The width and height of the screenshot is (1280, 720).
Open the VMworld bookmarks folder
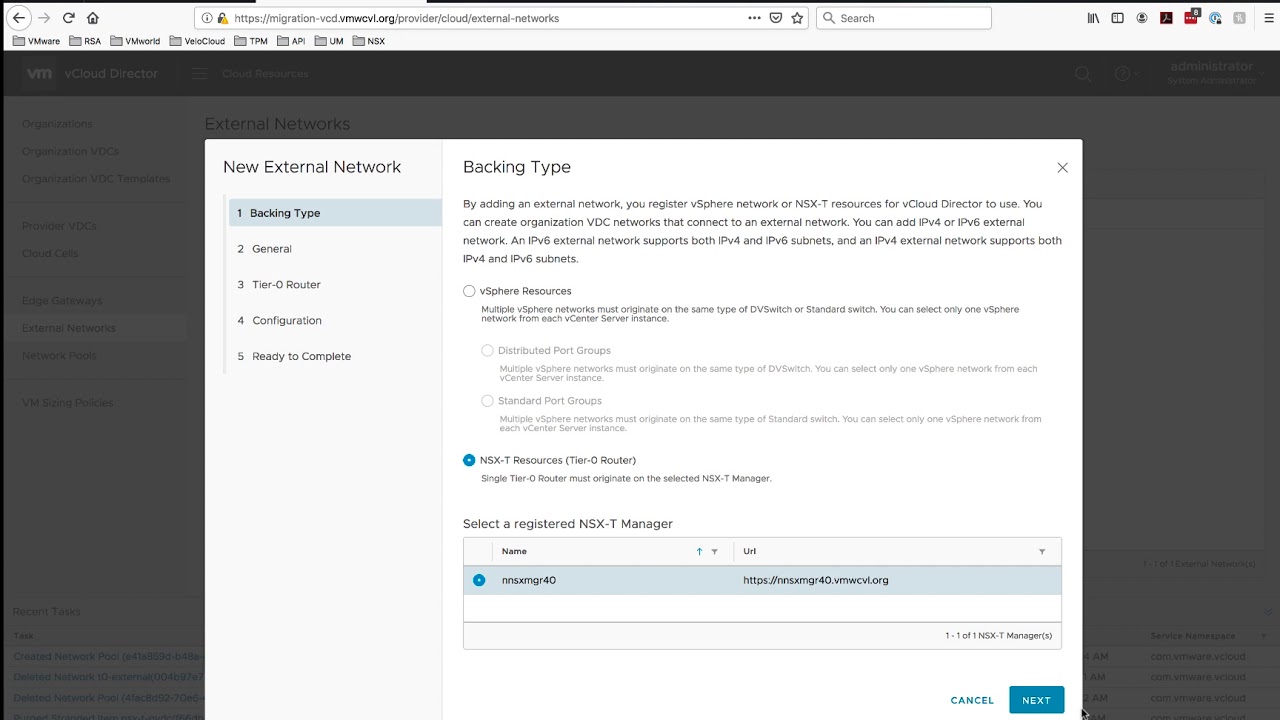135,41
